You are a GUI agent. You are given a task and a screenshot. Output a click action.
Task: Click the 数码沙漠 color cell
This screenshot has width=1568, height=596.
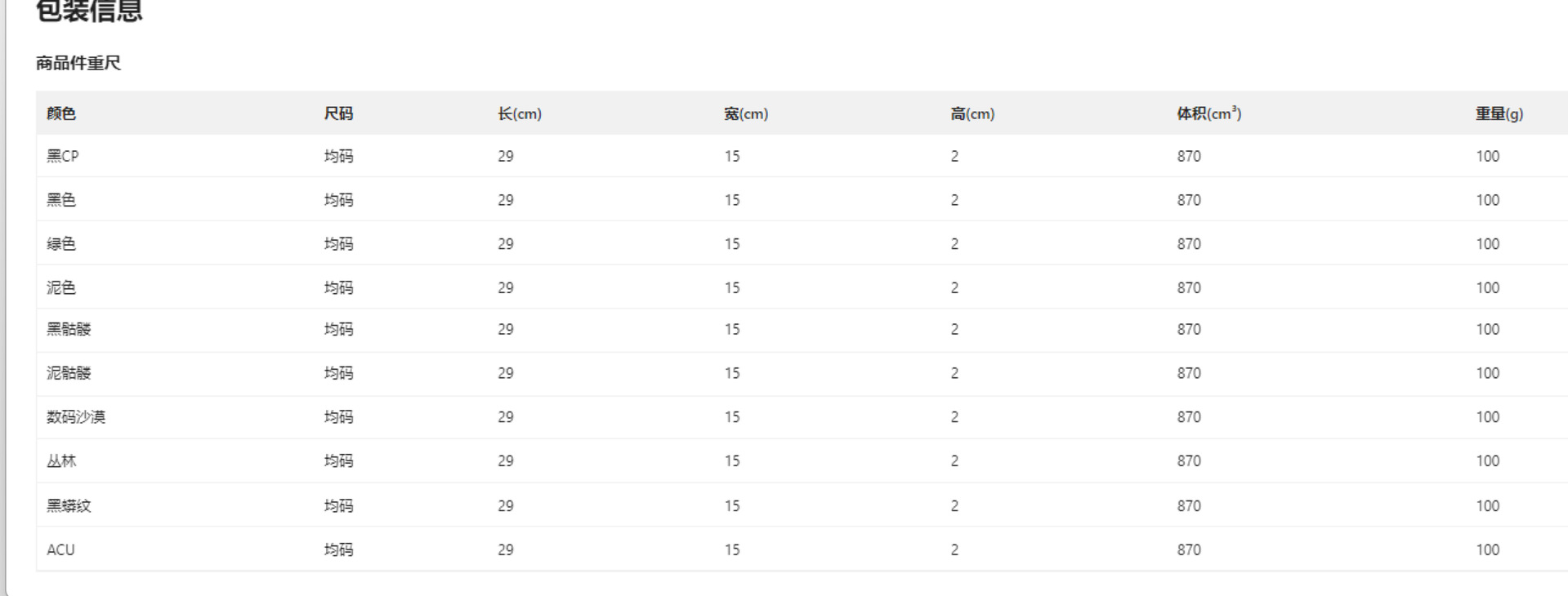click(x=76, y=417)
